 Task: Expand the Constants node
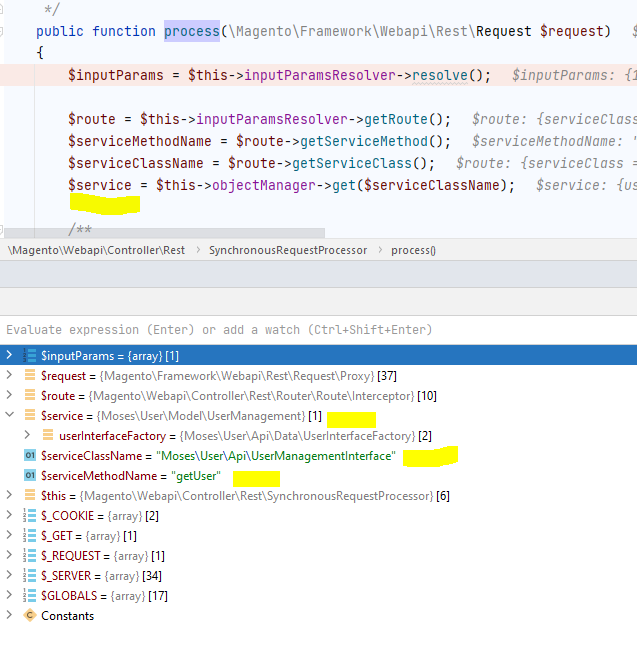[10, 616]
